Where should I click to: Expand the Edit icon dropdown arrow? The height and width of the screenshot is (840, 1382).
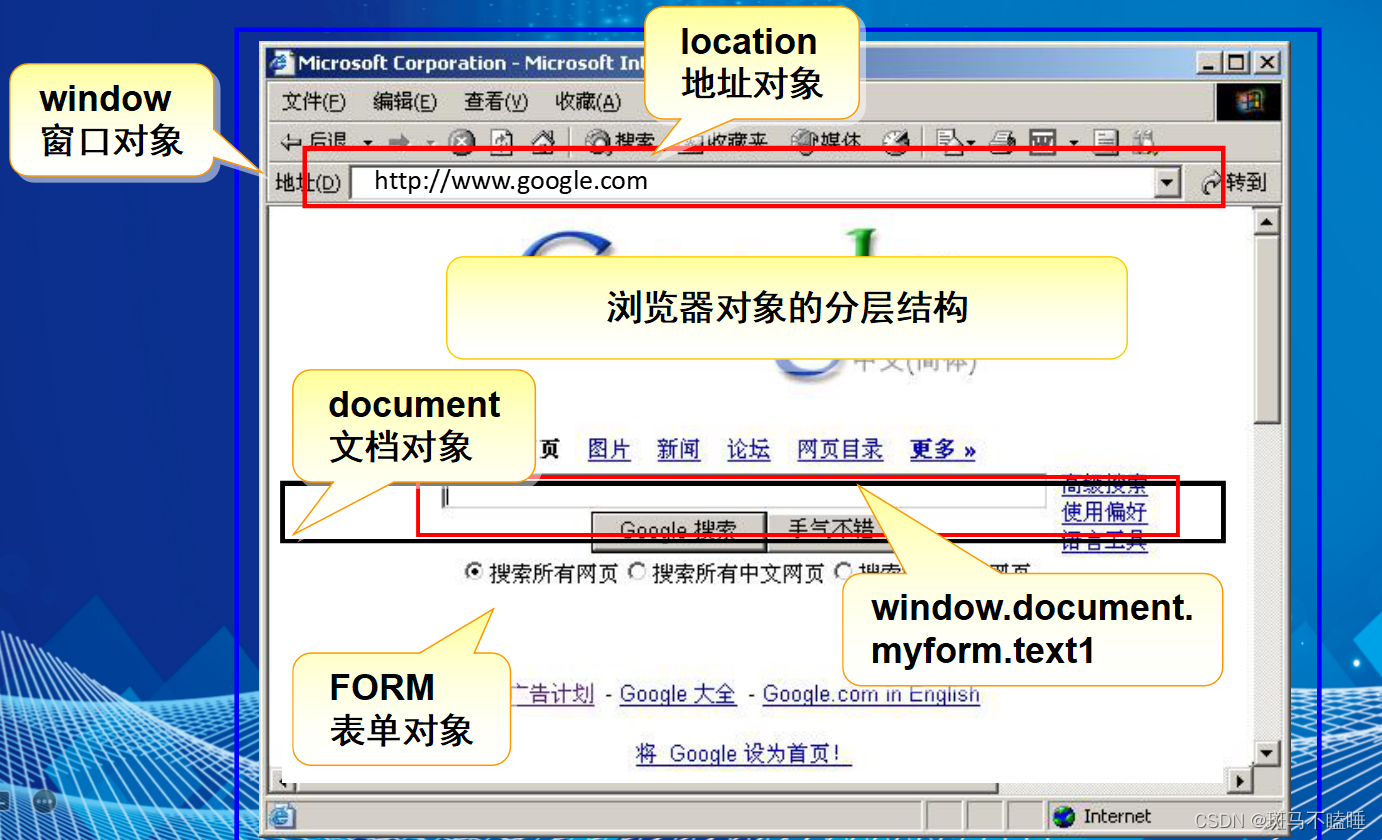point(1074,143)
